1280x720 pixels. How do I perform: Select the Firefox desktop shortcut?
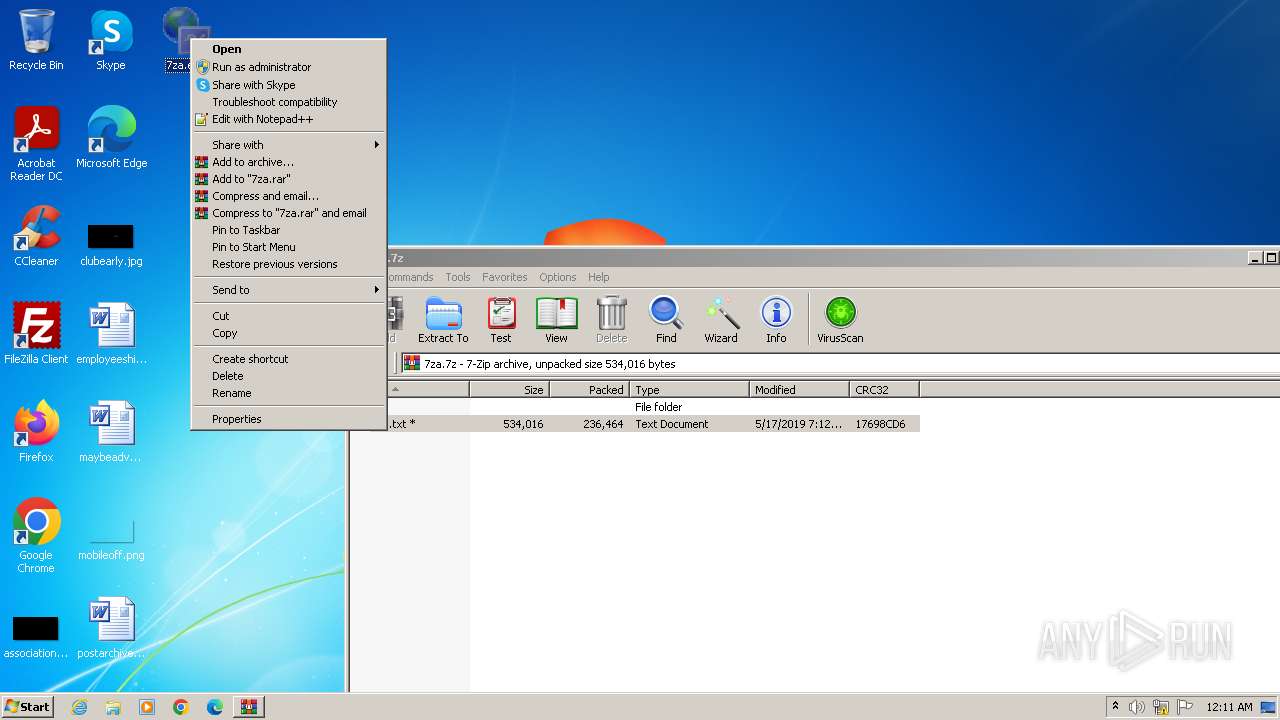[36, 432]
